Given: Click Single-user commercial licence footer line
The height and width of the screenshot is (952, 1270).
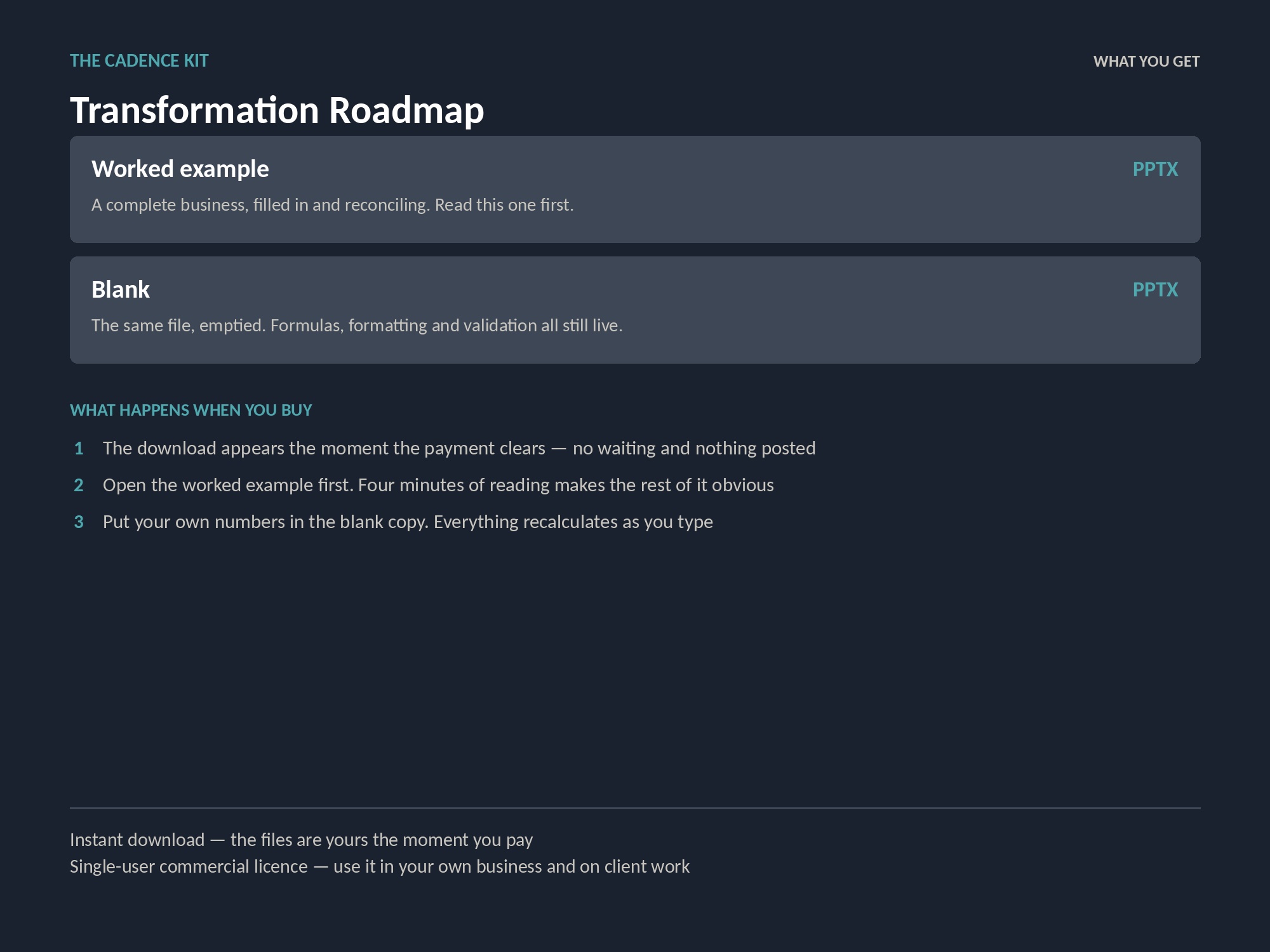Looking at the screenshot, I should pos(380,867).
